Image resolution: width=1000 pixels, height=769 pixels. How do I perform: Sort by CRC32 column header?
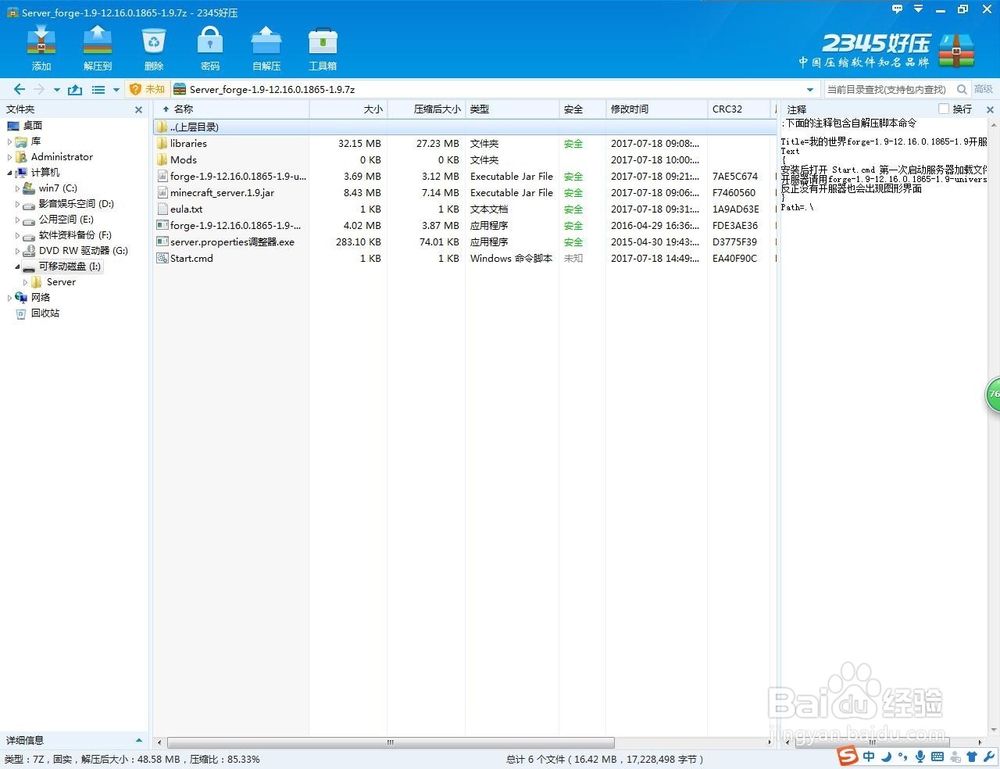(739, 109)
